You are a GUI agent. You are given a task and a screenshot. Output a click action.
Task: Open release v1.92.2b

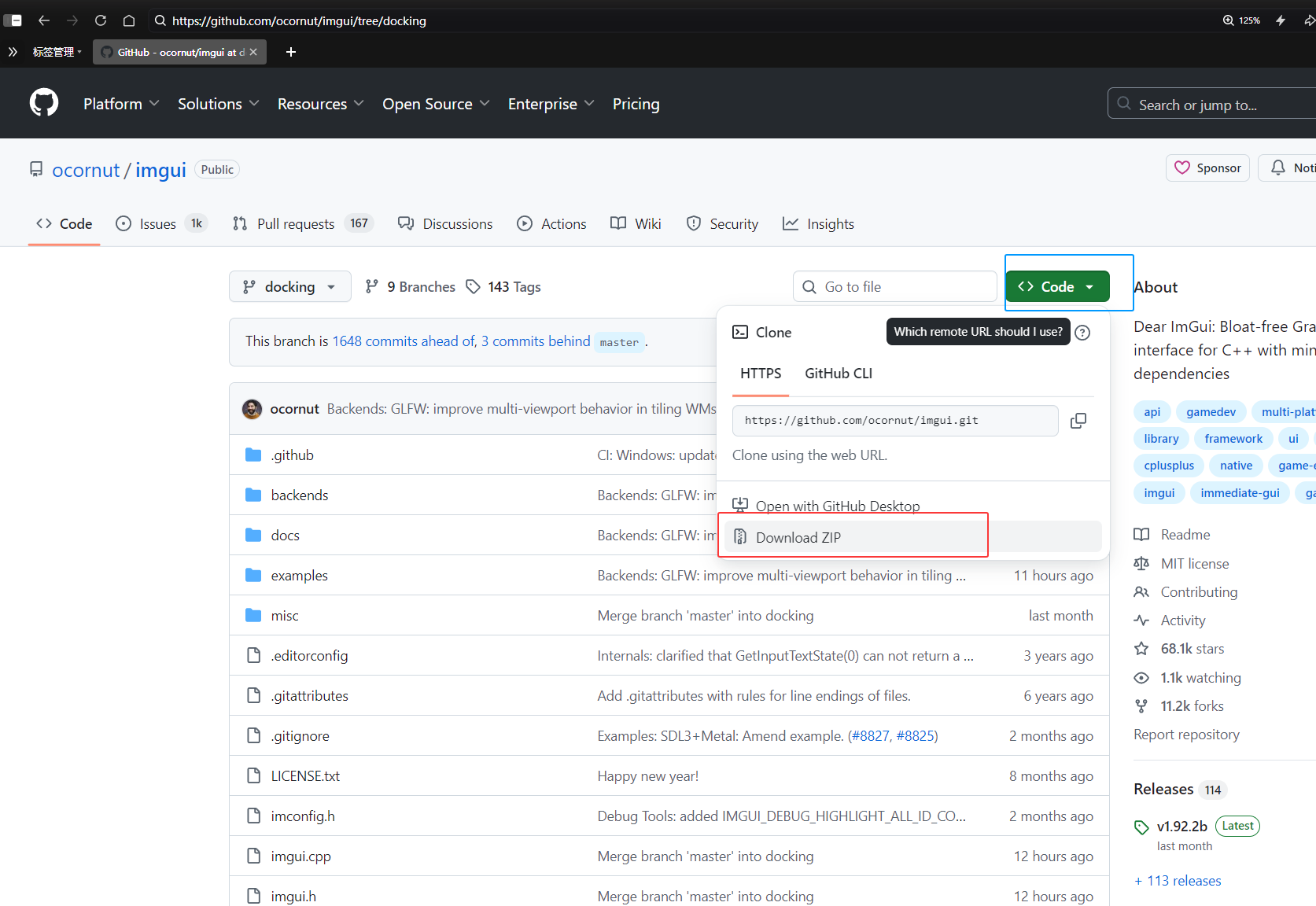pyautogui.click(x=1181, y=827)
